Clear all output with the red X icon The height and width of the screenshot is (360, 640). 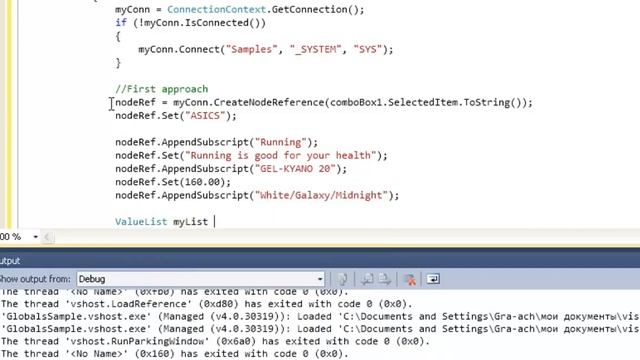[x=409, y=279]
